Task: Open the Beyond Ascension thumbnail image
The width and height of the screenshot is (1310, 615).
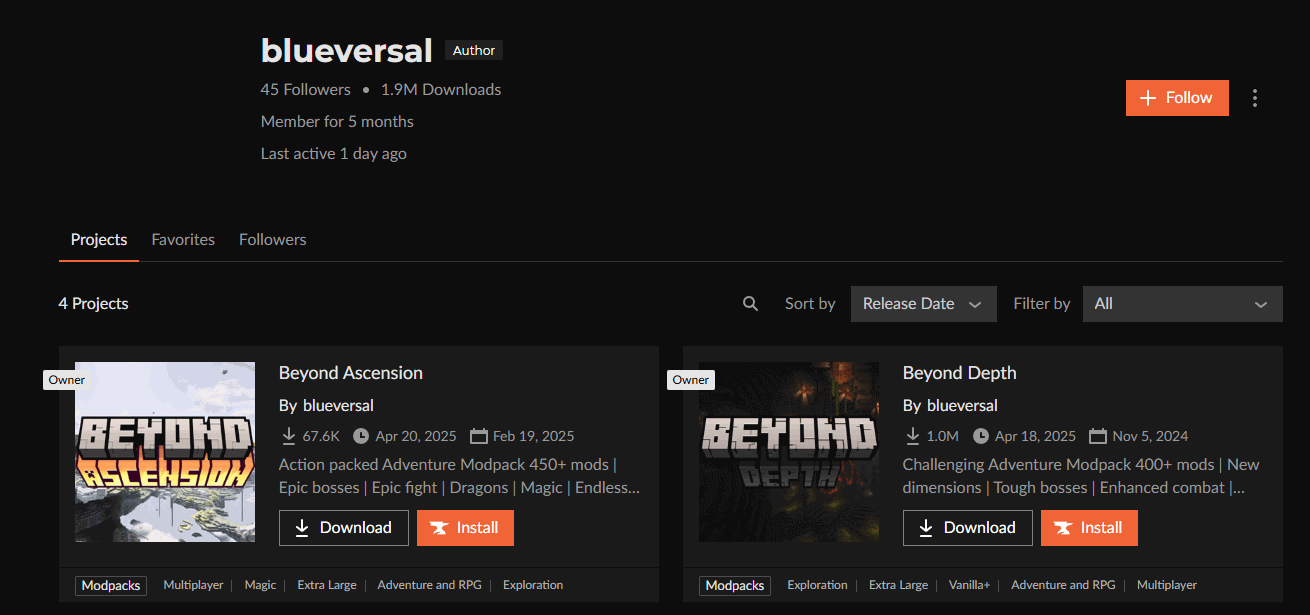Action: [165, 452]
